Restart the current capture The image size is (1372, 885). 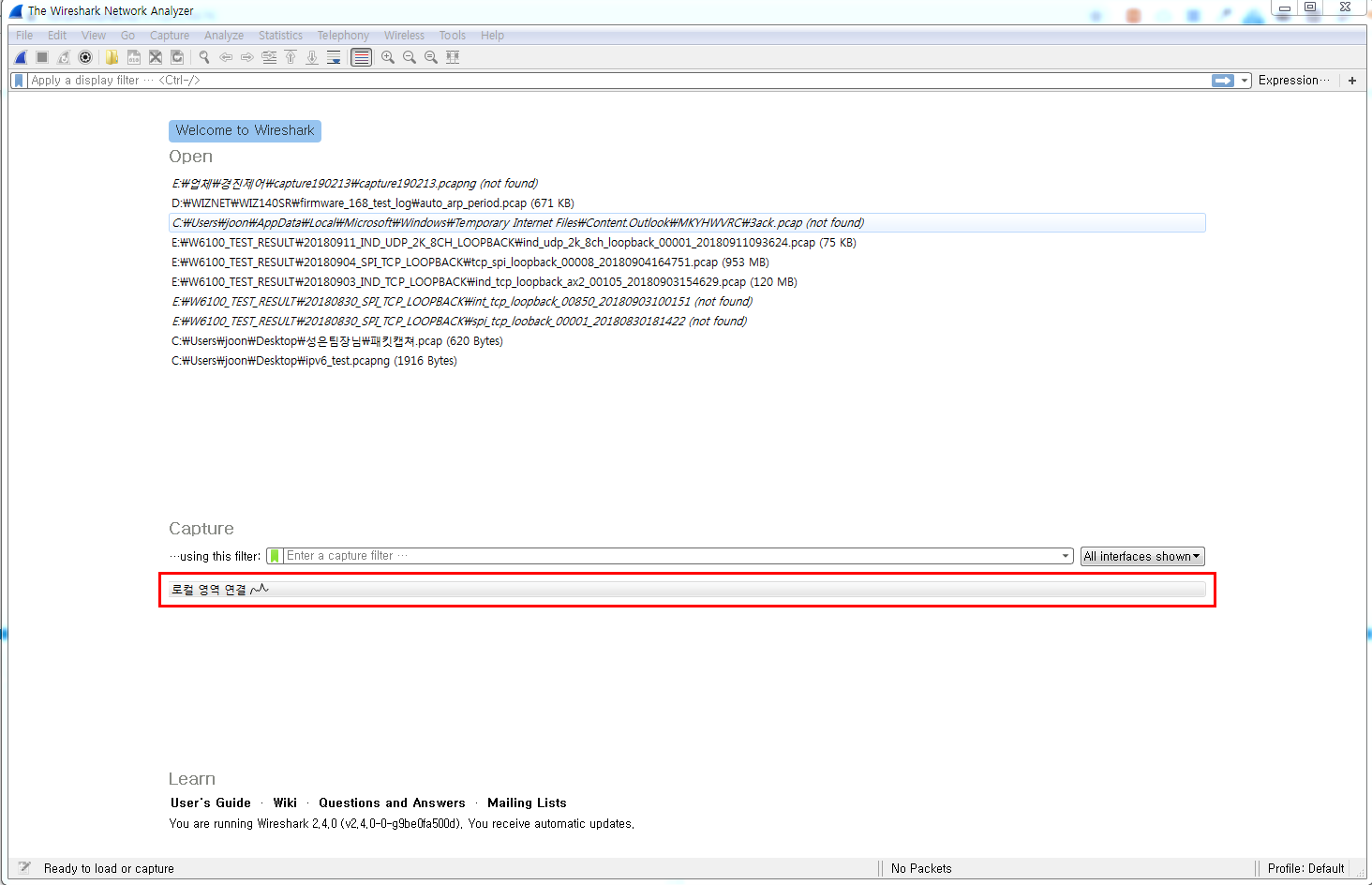click(64, 57)
